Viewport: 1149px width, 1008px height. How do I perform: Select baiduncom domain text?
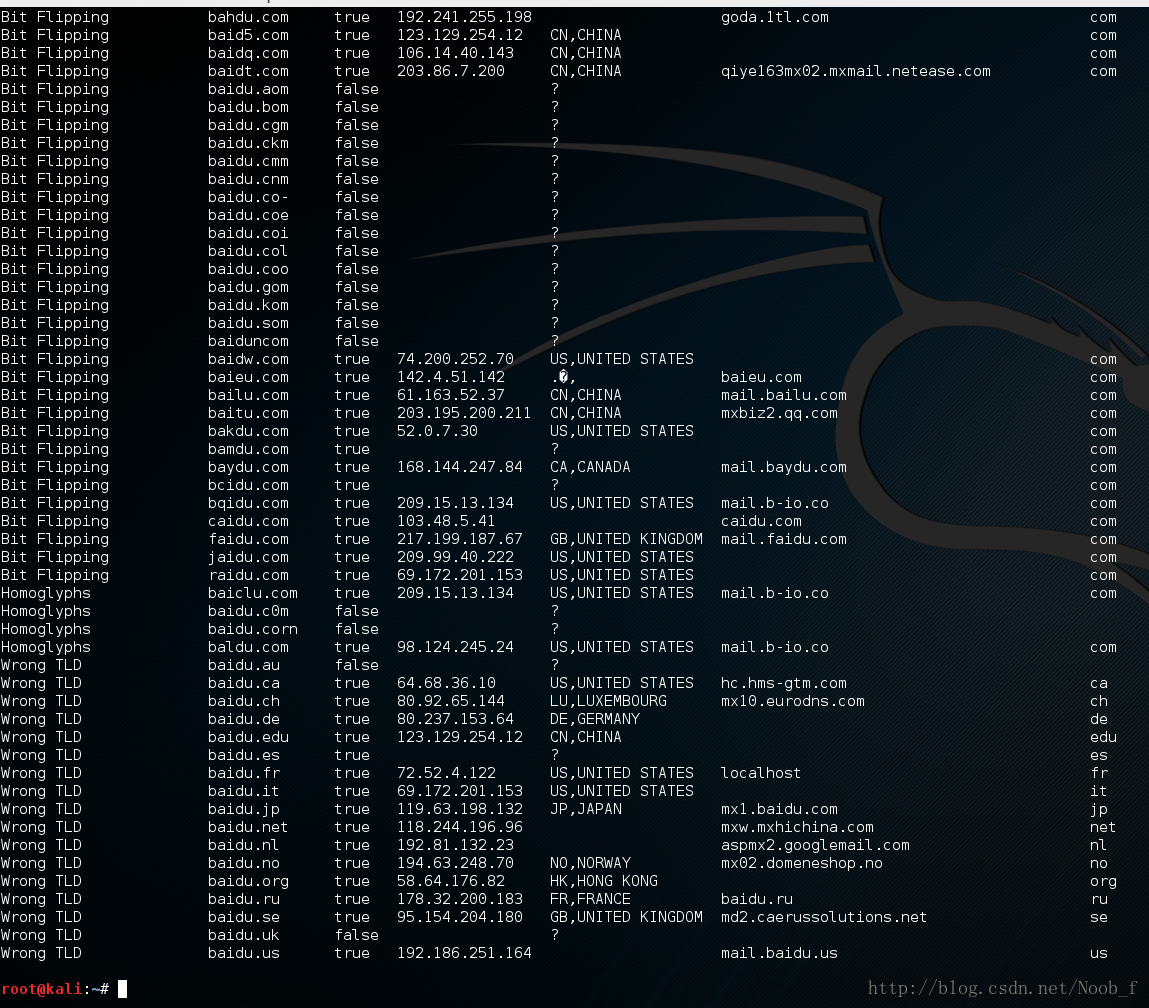(248, 341)
